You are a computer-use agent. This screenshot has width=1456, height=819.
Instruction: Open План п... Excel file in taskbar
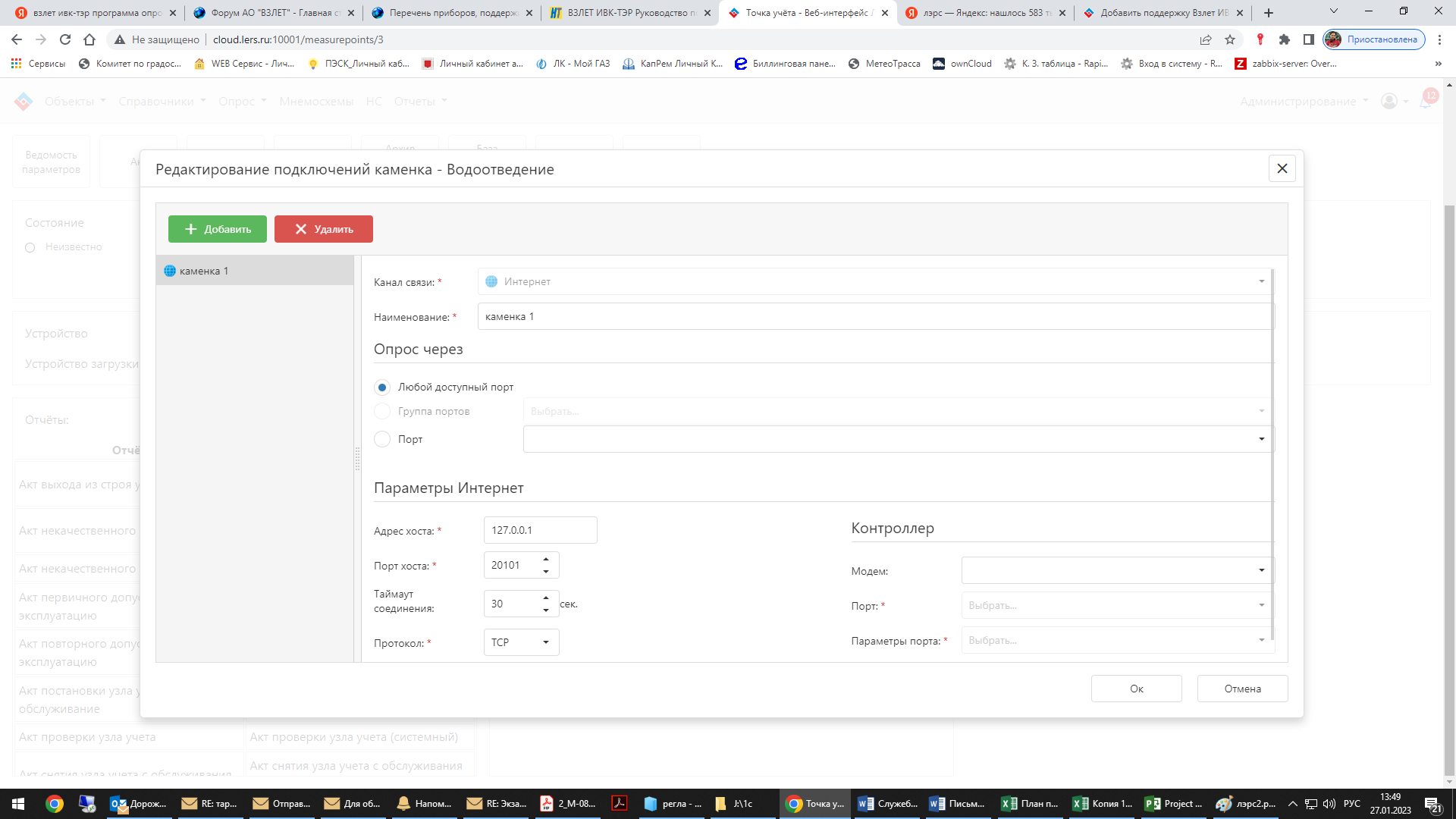tap(1030, 804)
